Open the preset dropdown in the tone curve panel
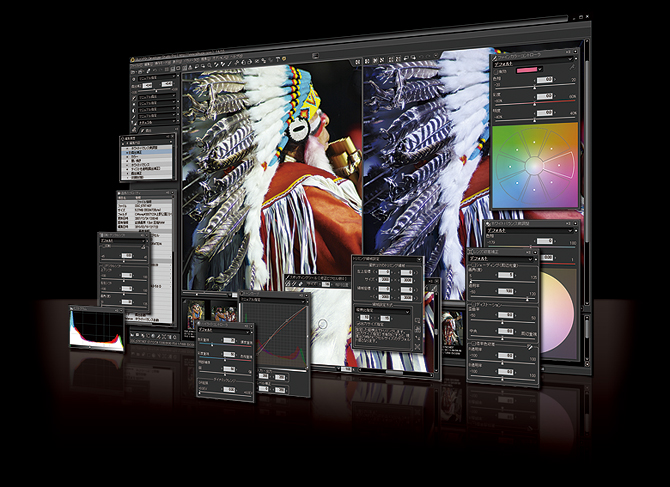Screen dimensions: 670x487 pyautogui.click(x=273, y=300)
